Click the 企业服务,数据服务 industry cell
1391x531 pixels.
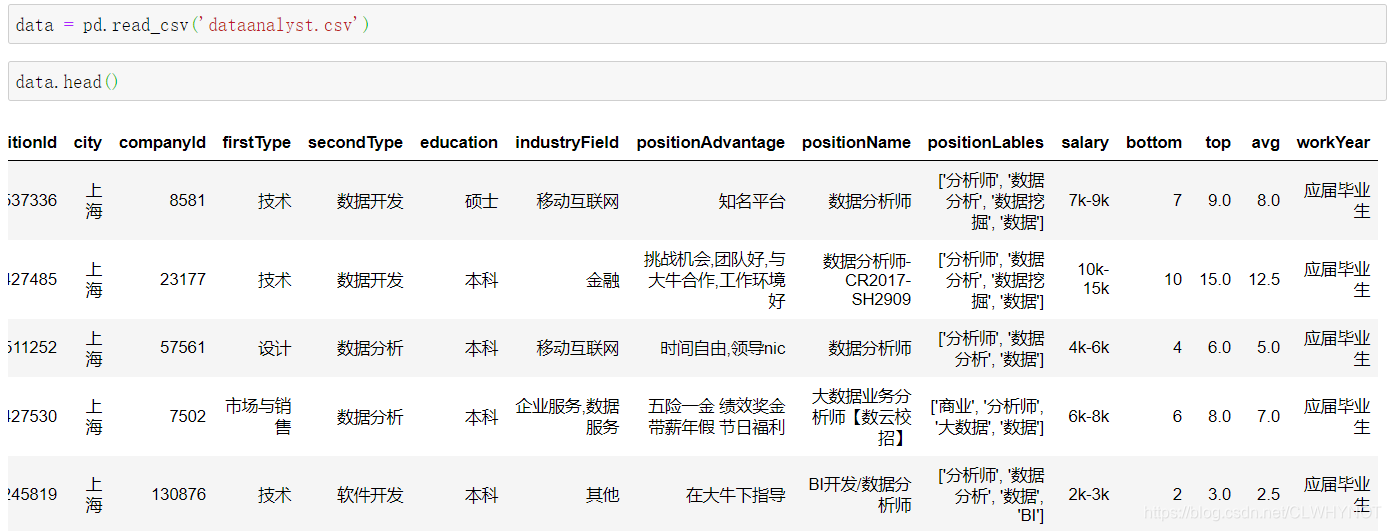point(567,416)
